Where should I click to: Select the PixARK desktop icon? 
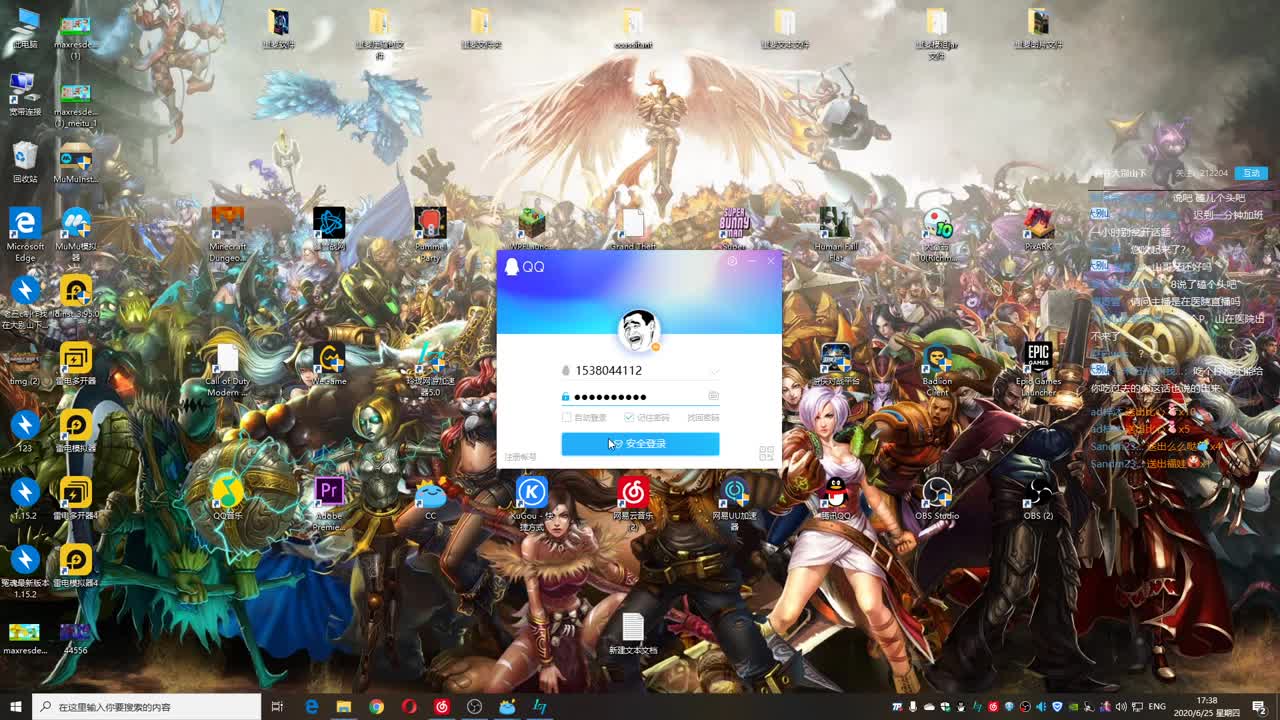click(1038, 228)
